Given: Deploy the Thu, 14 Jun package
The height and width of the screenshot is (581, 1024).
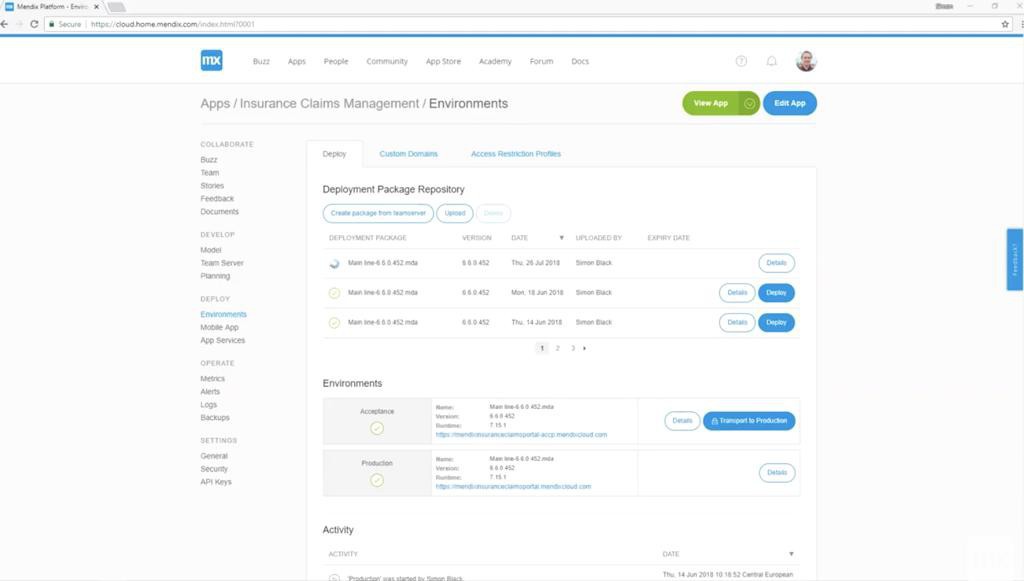Looking at the screenshot, I should (x=776, y=322).
